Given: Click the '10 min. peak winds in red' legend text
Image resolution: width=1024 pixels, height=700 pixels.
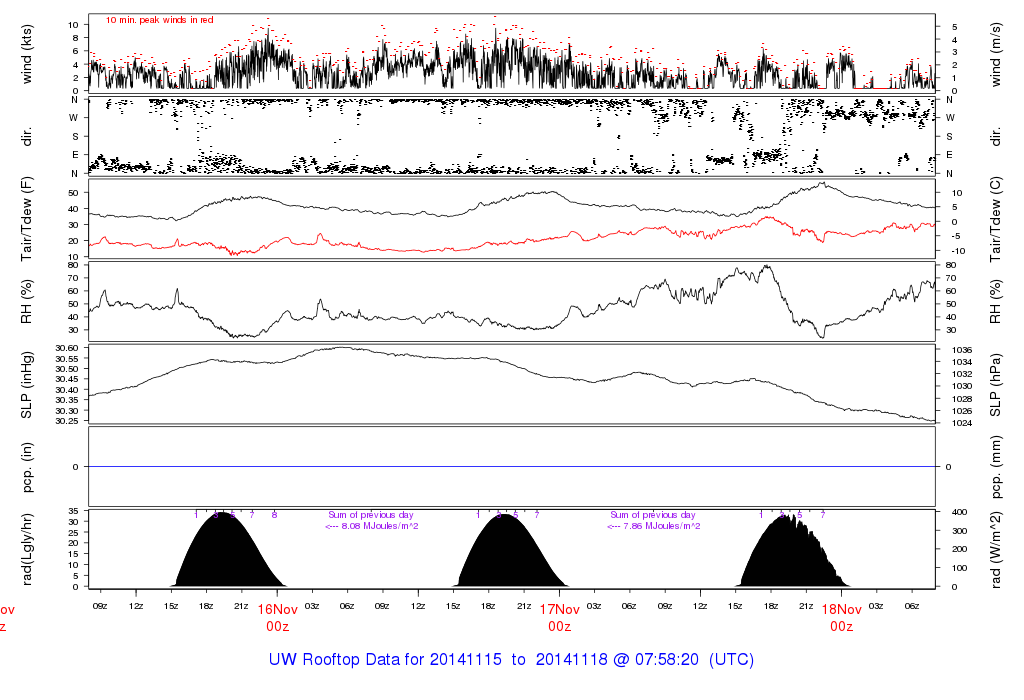Looking at the screenshot, I should [x=160, y=19].
